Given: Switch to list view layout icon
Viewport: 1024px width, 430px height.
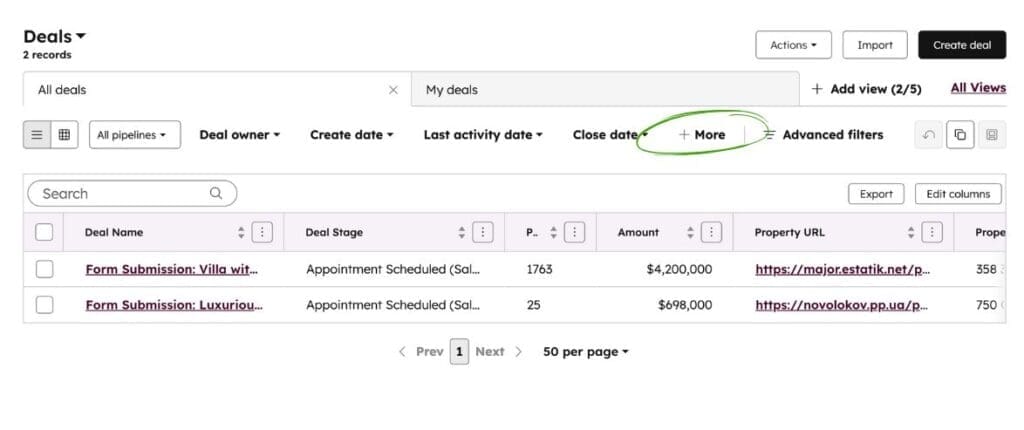Looking at the screenshot, I should tap(37, 135).
